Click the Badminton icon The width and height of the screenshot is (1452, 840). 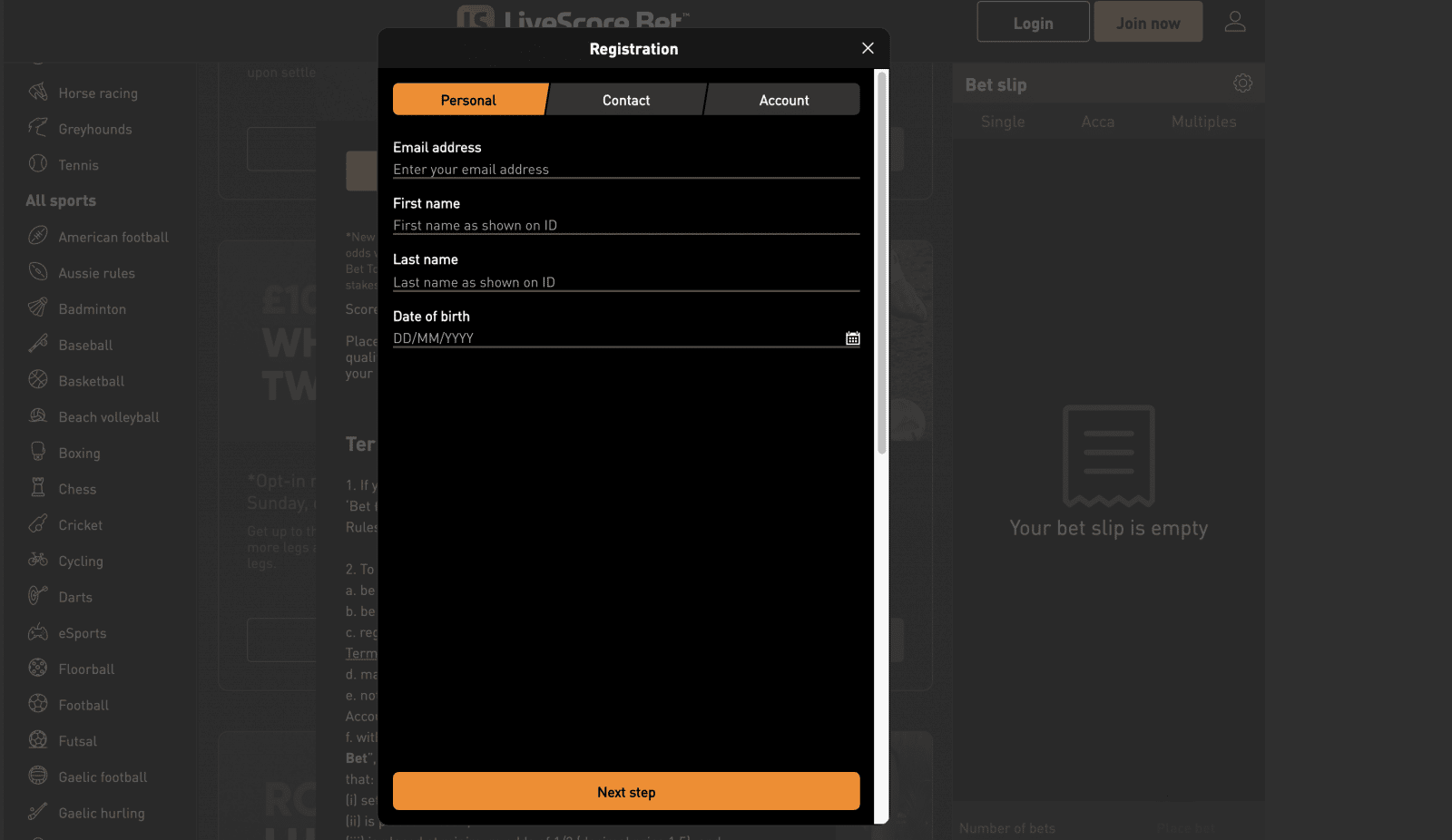tap(38, 308)
